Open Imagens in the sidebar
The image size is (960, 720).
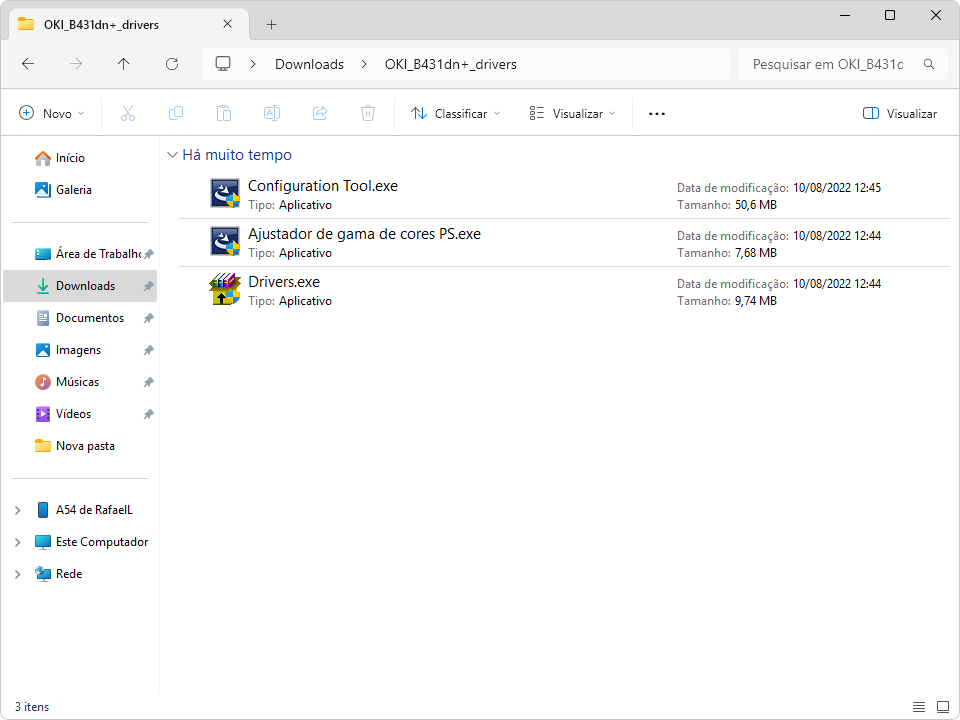(78, 350)
